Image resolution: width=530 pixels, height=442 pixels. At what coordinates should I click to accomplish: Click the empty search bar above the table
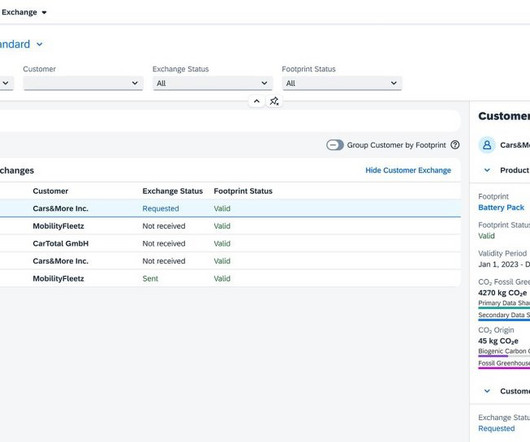230,120
